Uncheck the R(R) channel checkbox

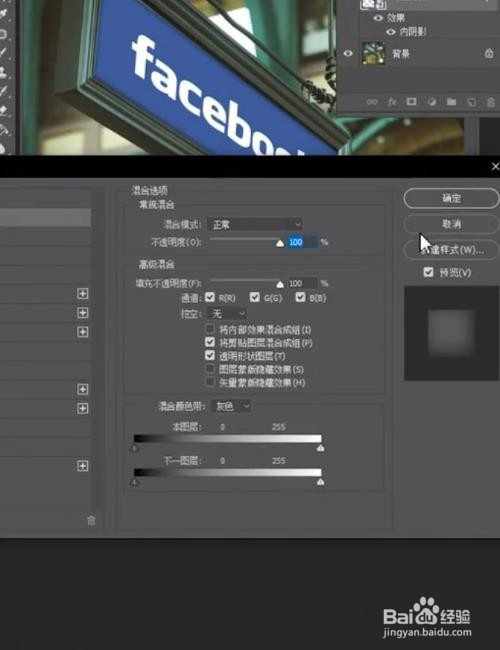[x=210, y=297]
